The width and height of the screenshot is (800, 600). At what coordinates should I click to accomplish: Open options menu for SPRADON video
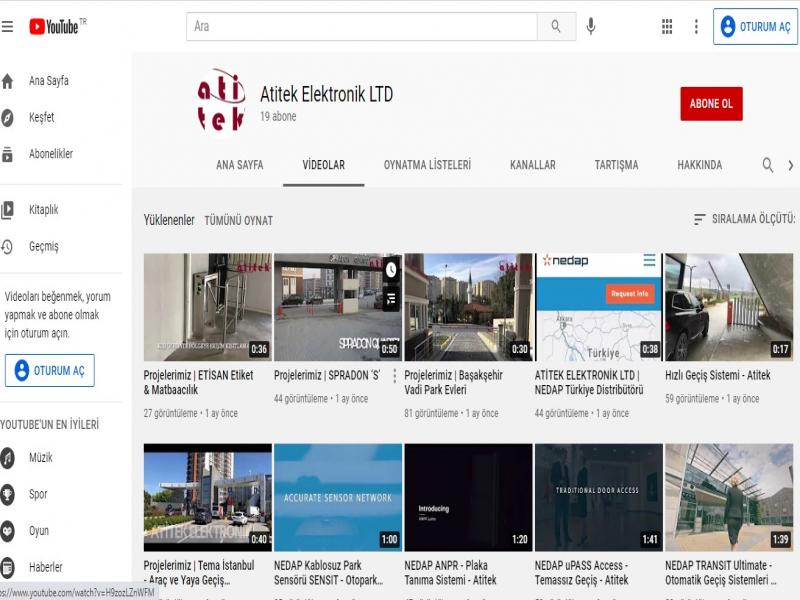(x=394, y=376)
